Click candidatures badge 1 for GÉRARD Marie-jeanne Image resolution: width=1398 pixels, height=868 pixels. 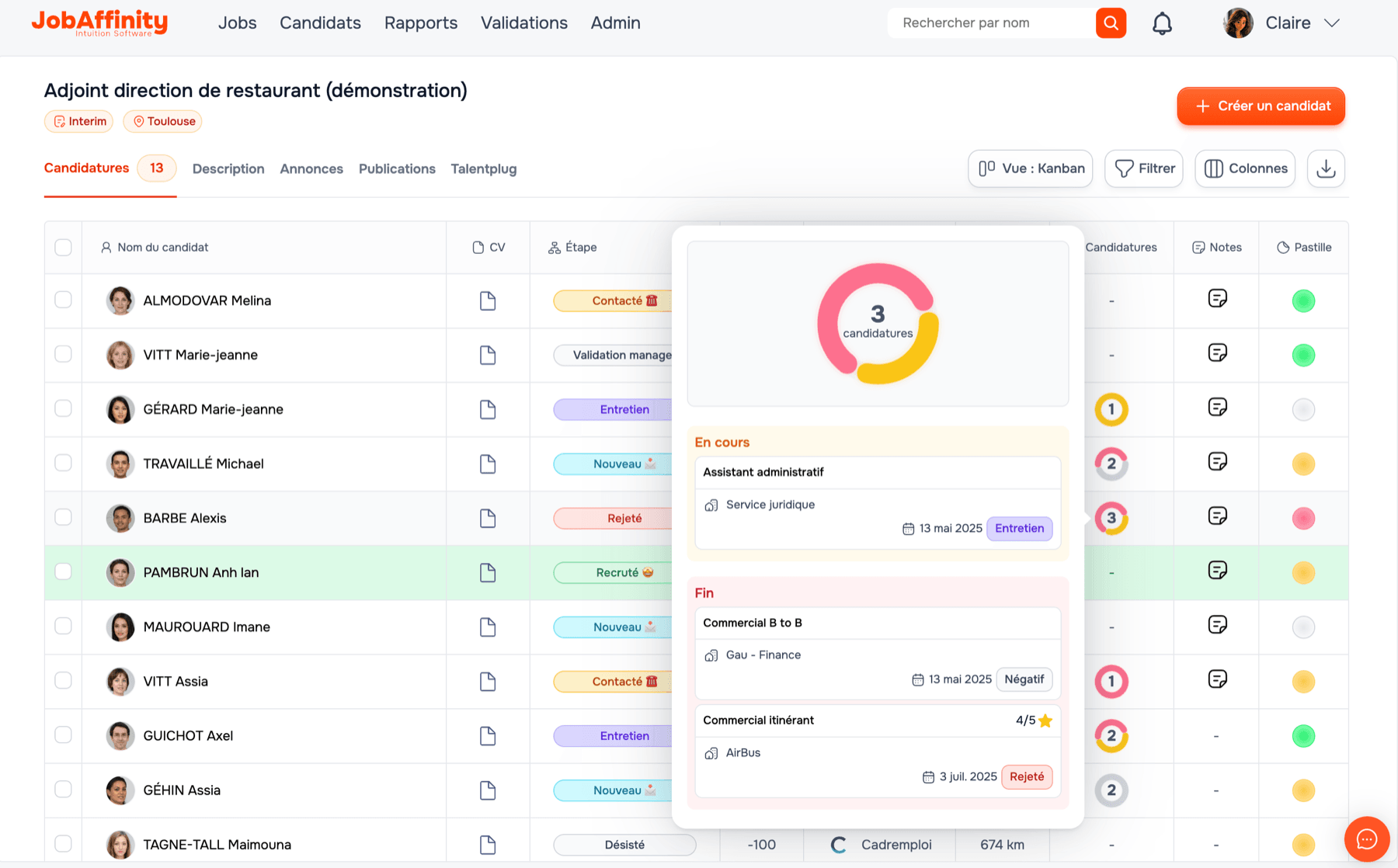click(1111, 409)
